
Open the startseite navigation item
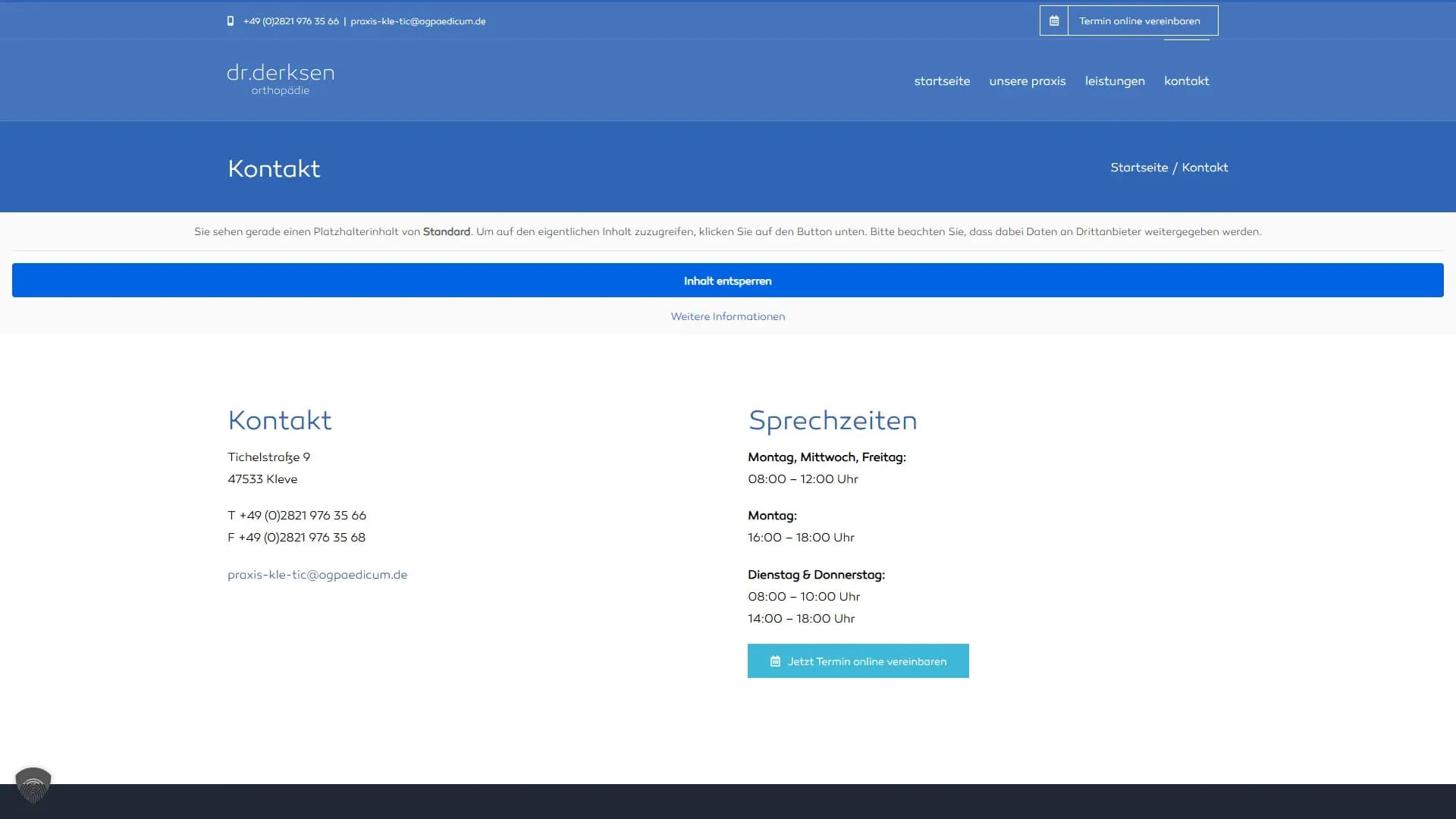pyautogui.click(x=942, y=80)
